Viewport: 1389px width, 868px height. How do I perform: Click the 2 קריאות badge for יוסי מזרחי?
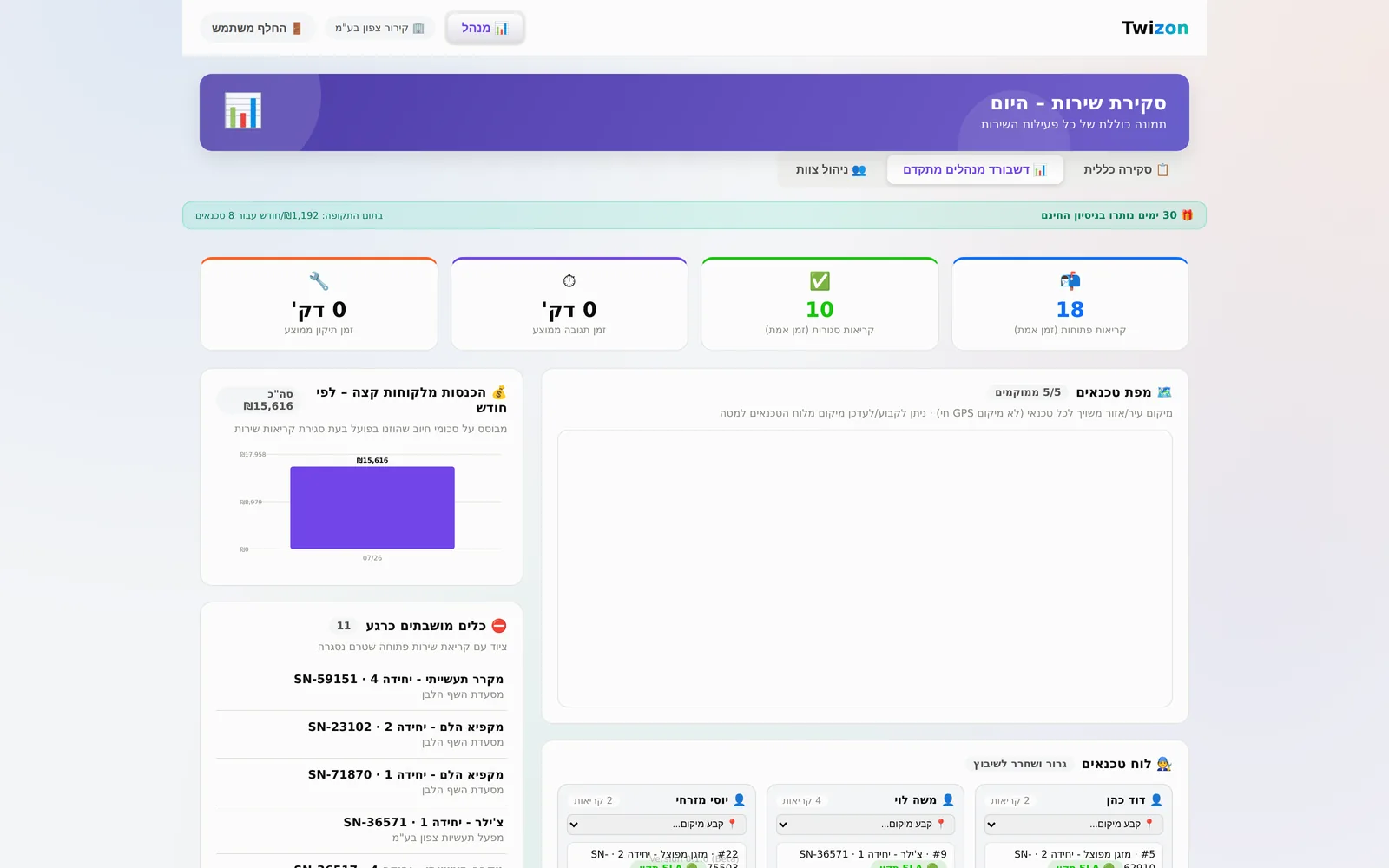pos(593,800)
